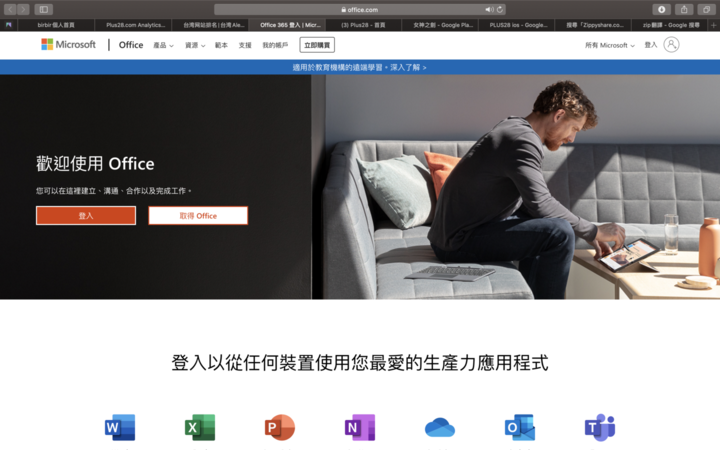Click the 登入 link in the header
The width and height of the screenshot is (720, 450).
(651, 45)
